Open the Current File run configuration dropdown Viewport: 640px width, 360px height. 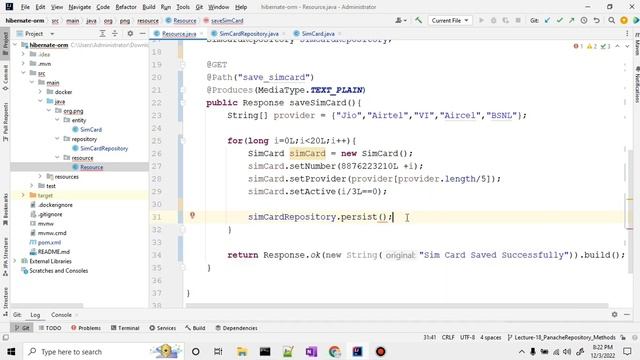(449, 20)
